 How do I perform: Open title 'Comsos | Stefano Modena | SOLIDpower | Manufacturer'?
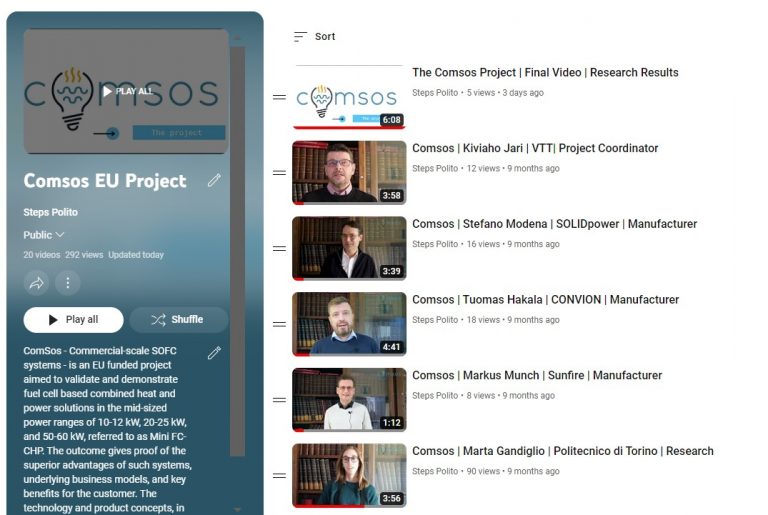click(x=554, y=224)
